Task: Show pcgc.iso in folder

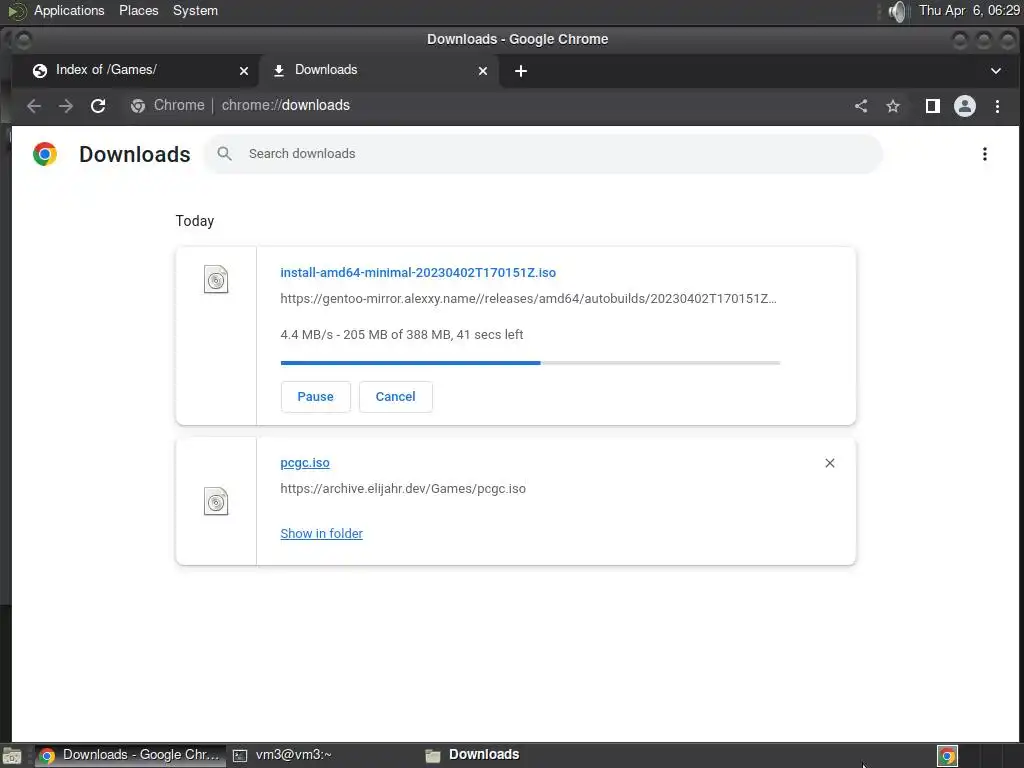Action: tap(321, 534)
